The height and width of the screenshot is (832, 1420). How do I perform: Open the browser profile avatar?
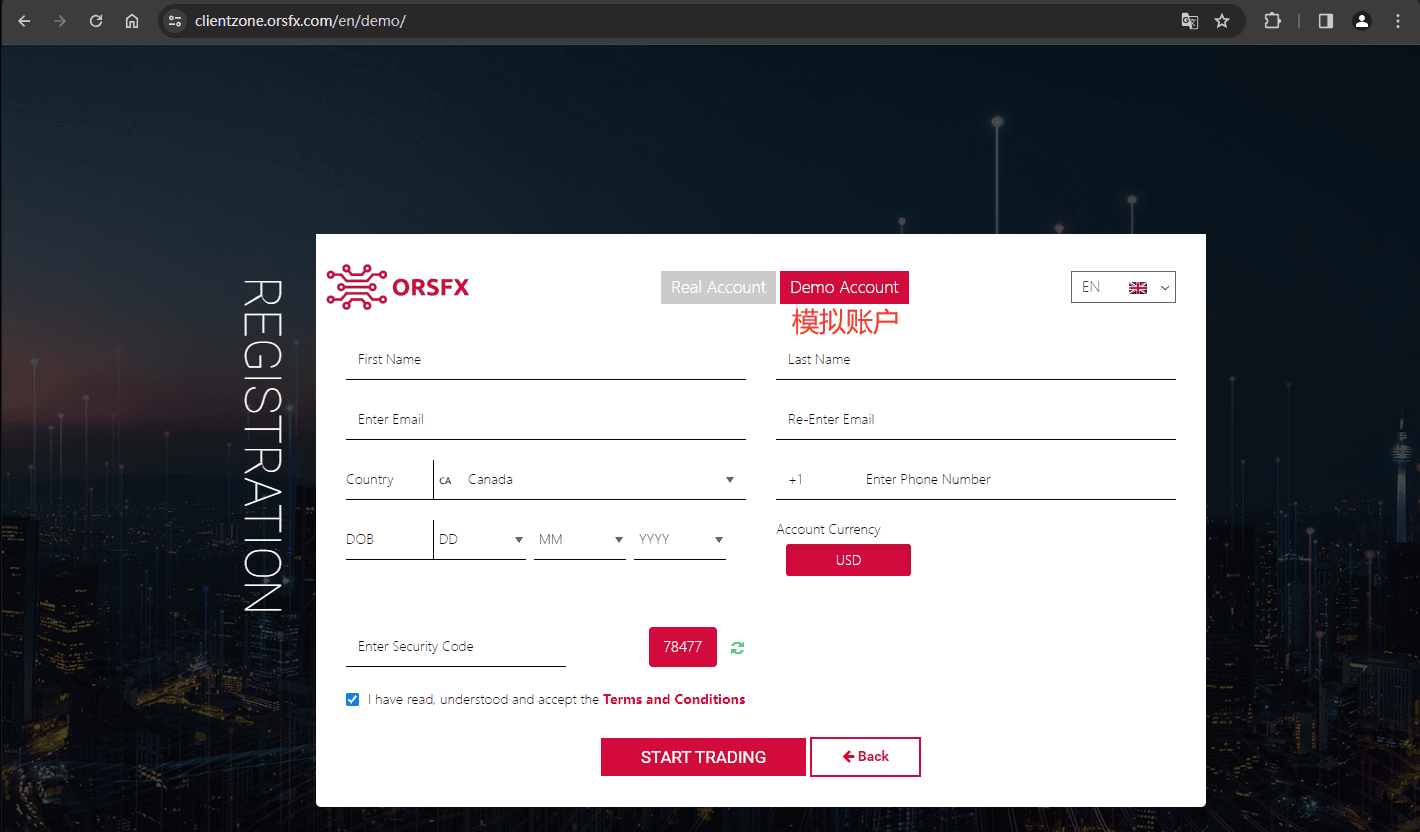pos(1362,21)
